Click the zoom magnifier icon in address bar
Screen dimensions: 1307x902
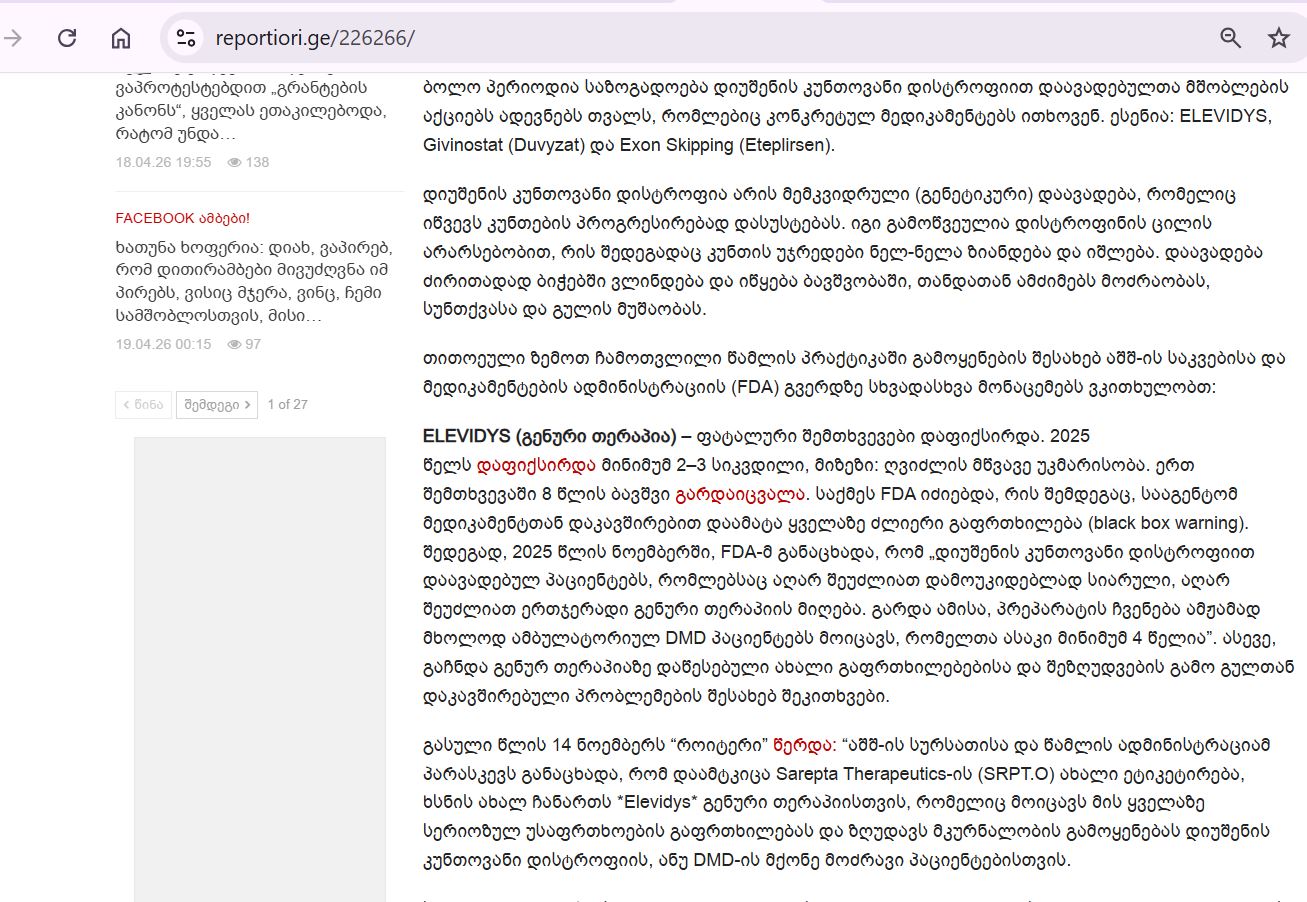1230,38
